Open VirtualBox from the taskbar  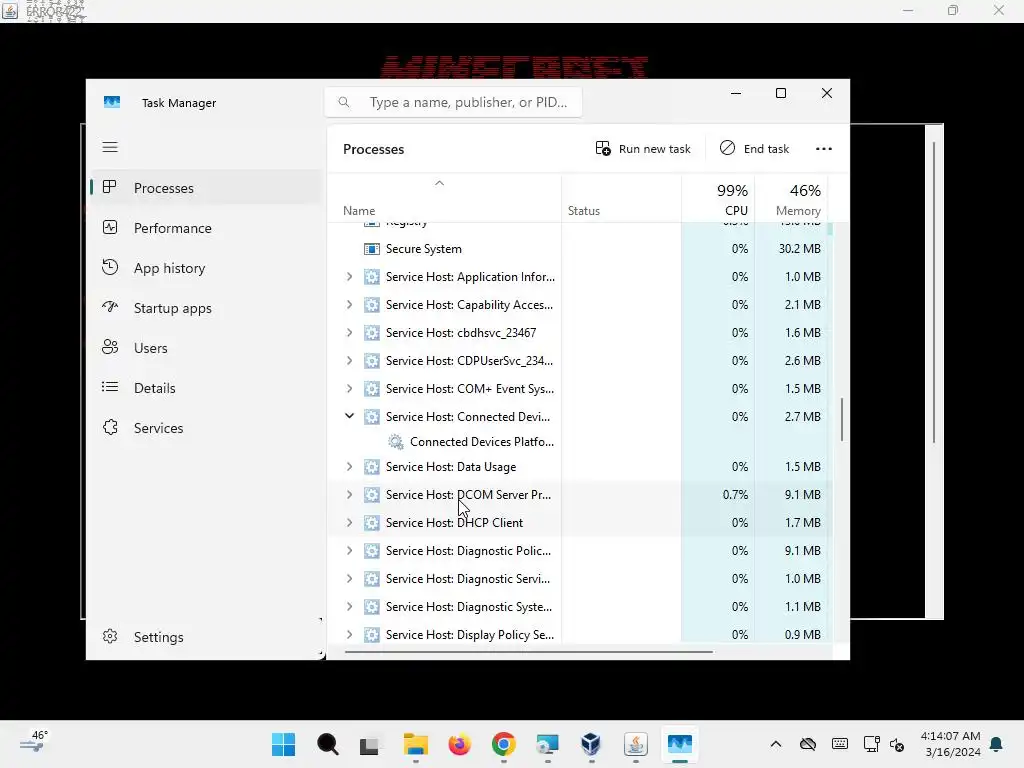click(x=591, y=744)
